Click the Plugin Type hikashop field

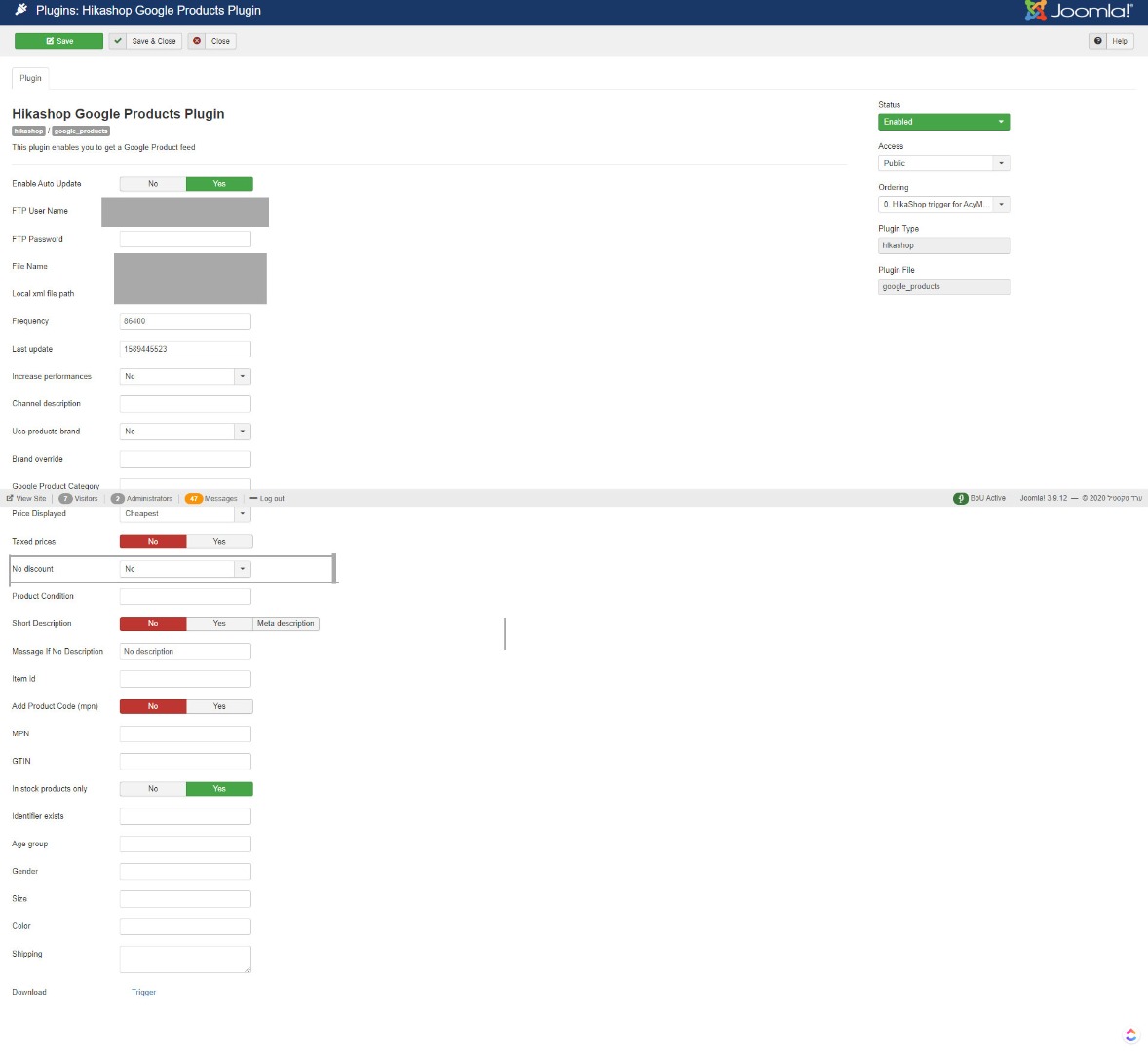(x=943, y=245)
